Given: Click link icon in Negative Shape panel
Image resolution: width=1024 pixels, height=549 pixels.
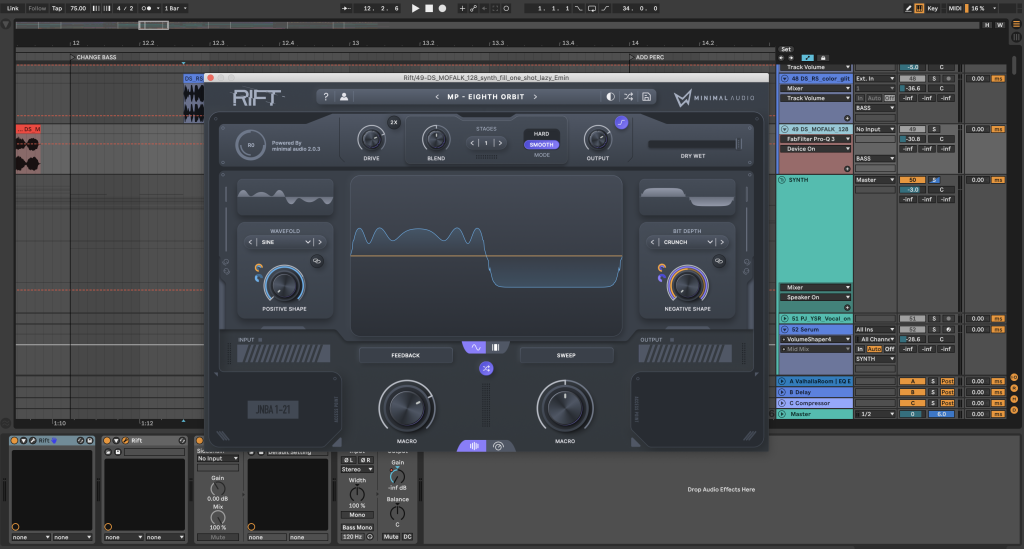Looking at the screenshot, I should (x=719, y=261).
